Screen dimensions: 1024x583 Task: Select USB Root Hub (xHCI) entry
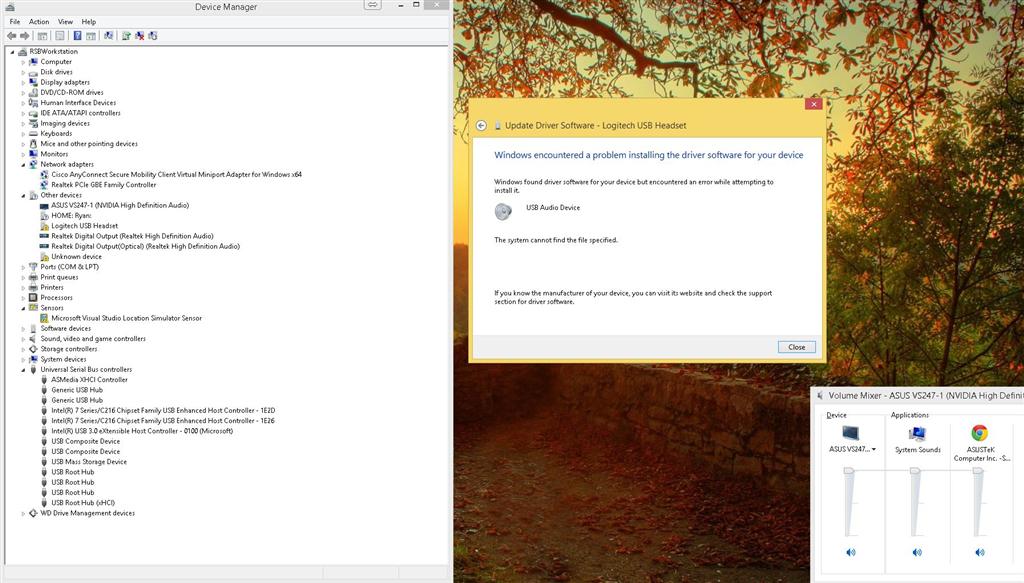(83, 503)
